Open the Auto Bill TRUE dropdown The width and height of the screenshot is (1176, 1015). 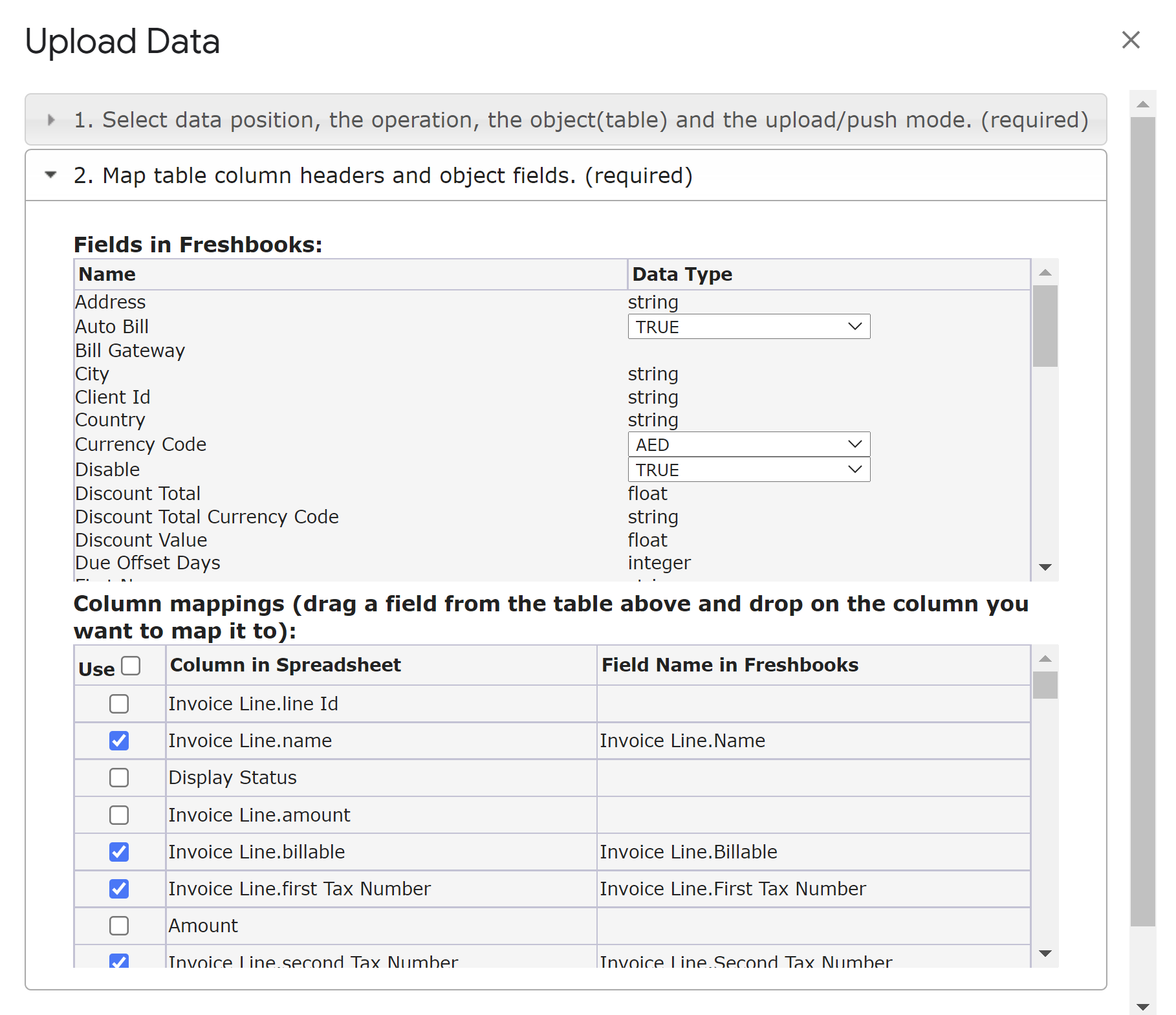[x=748, y=327]
